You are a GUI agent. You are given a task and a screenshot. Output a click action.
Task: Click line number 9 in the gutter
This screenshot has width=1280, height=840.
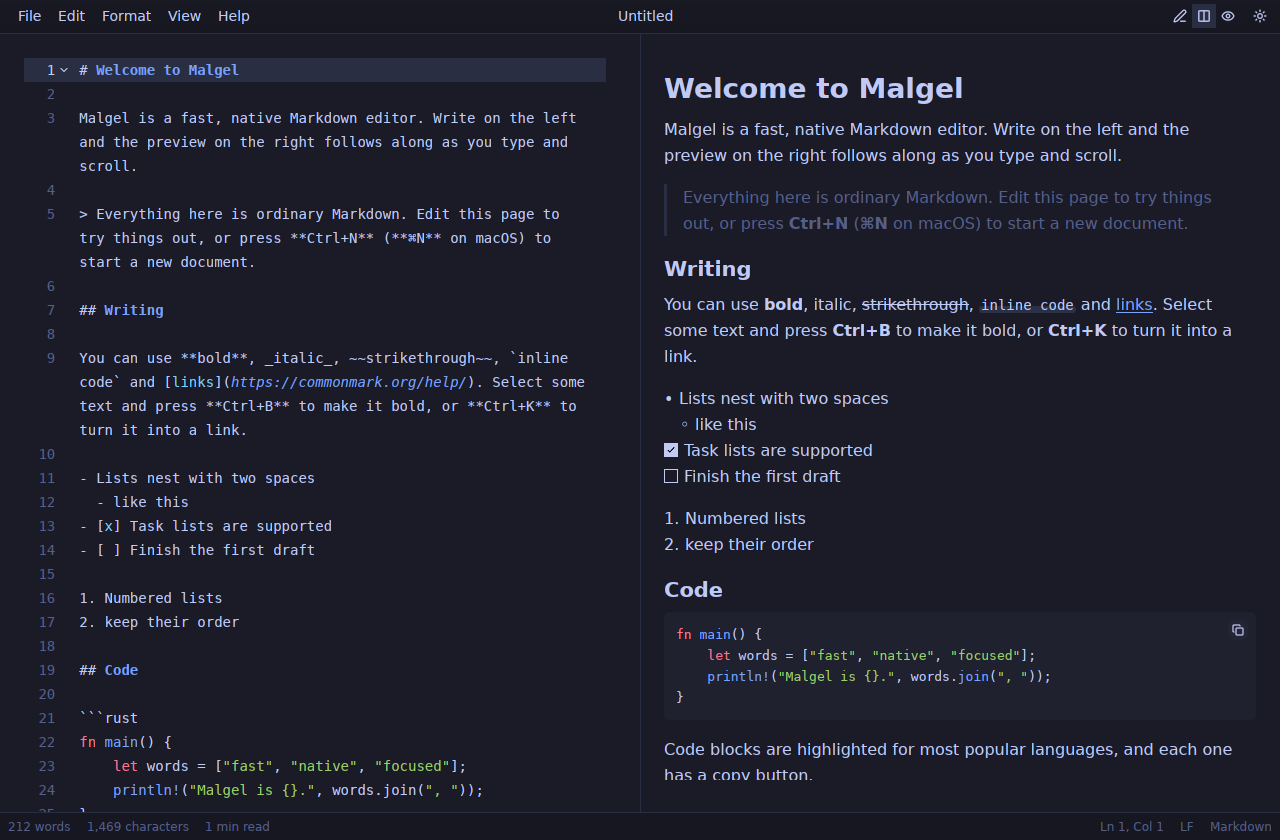[x=51, y=358]
